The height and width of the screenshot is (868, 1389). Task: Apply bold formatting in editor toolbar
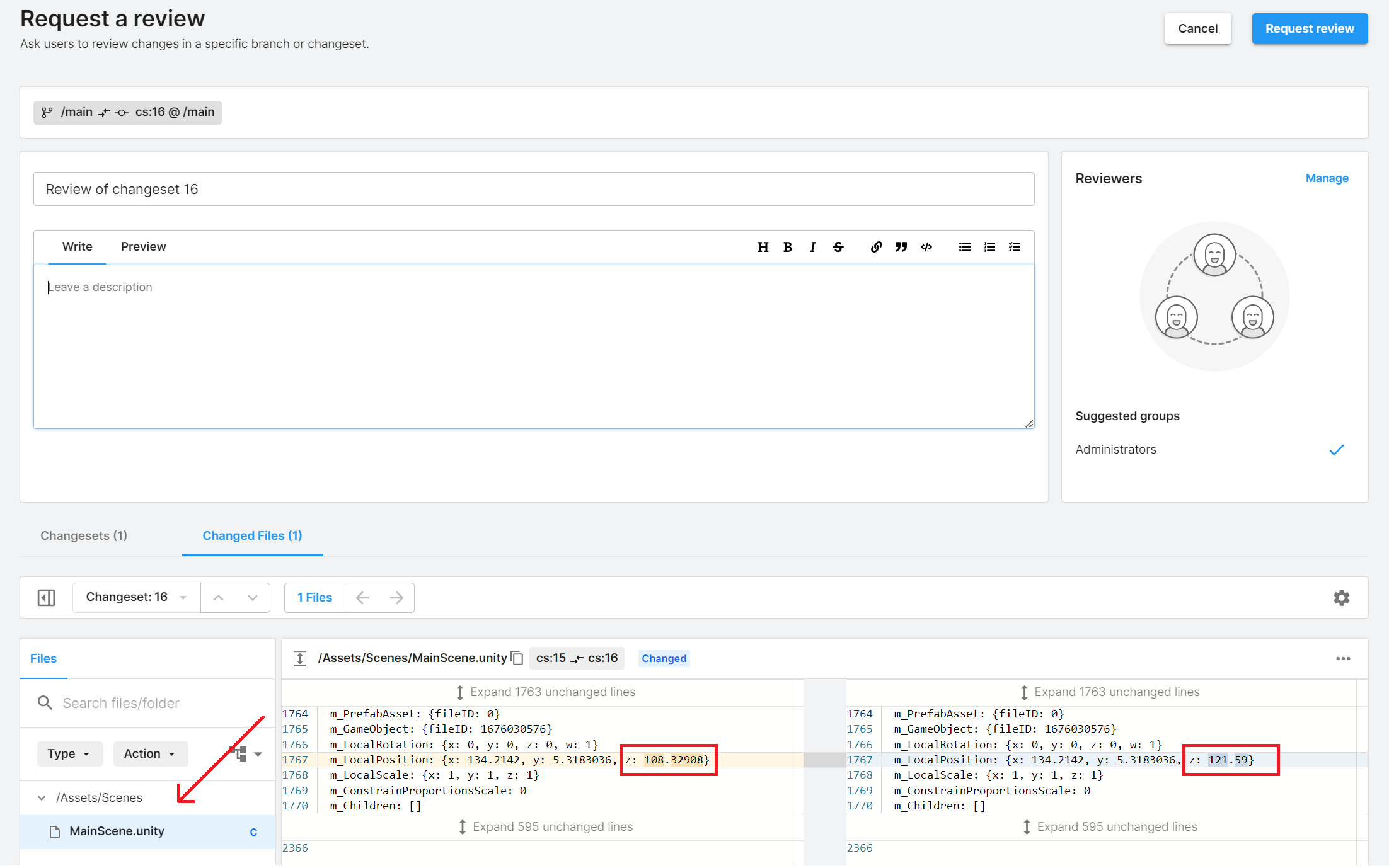(787, 247)
